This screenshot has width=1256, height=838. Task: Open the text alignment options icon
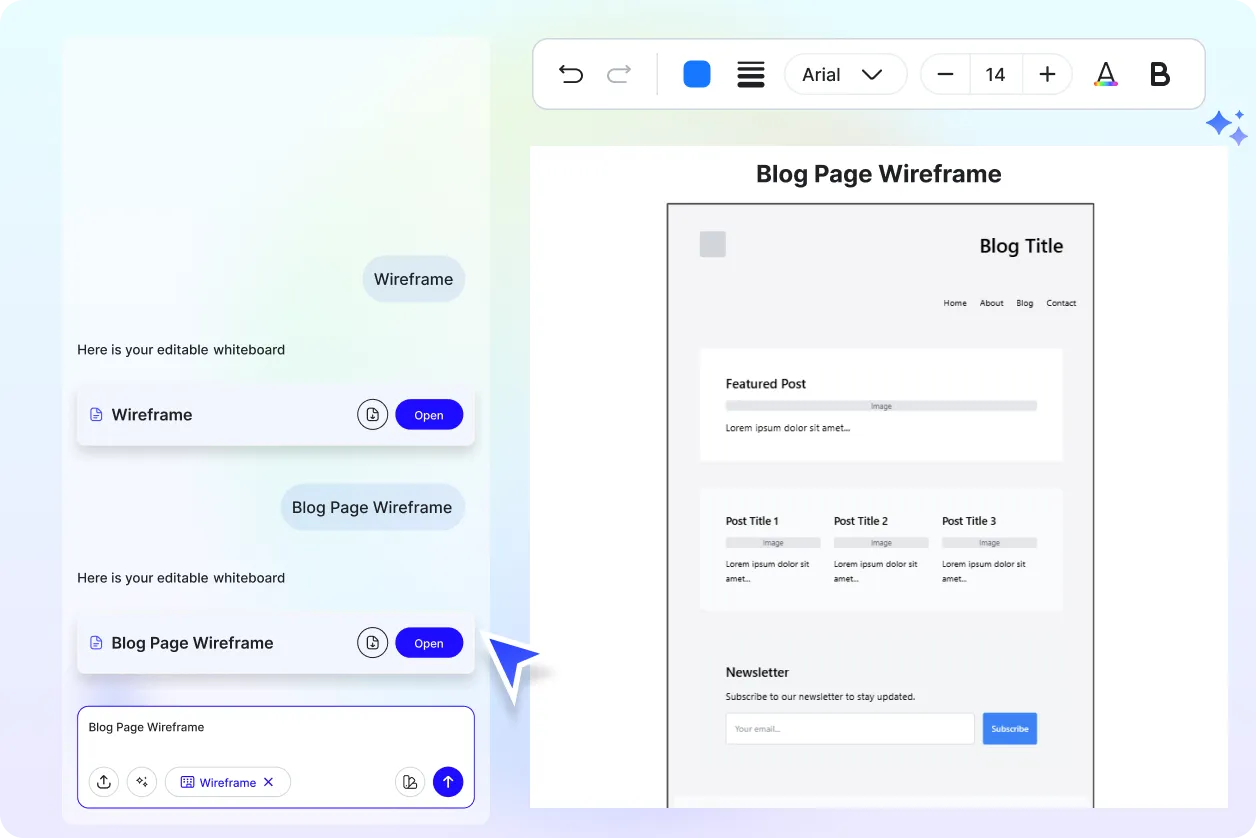751,74
